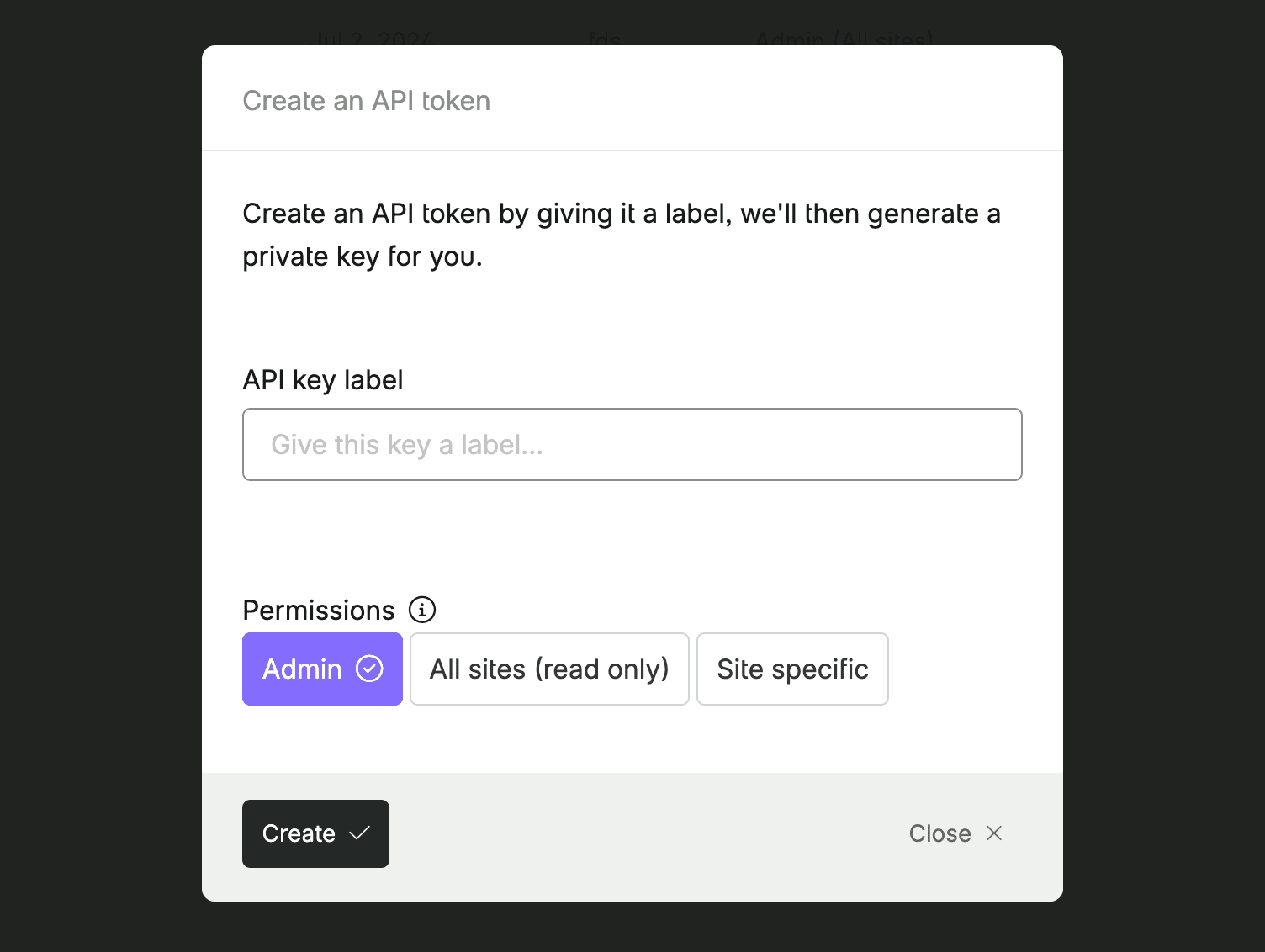Click the checkmark icon inside the Admin button
Image resolution: width=1265 pixels, height=952 pixels.
click(x=370, y=669)
